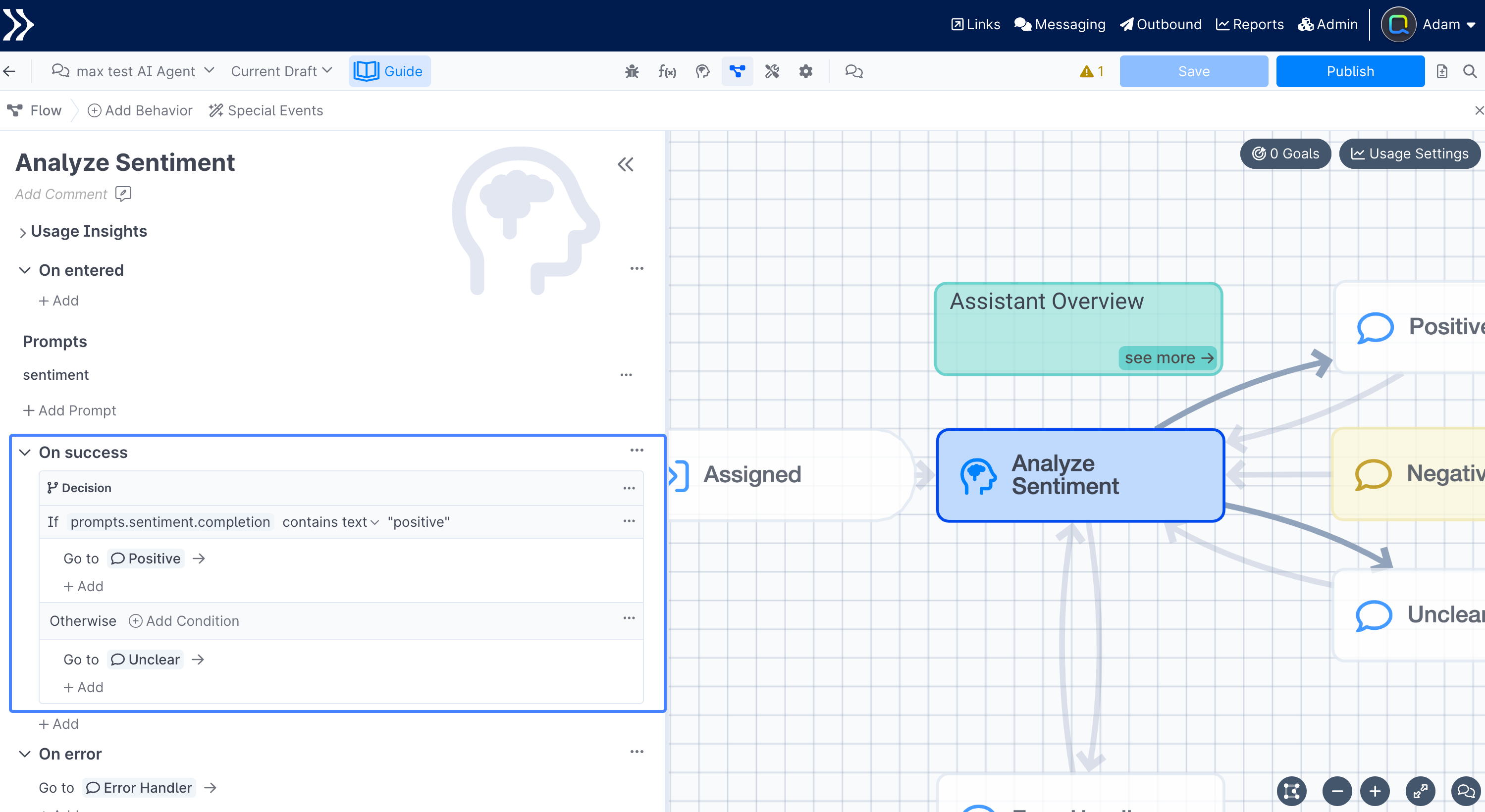Click Add Prompt

coord(69,410)
